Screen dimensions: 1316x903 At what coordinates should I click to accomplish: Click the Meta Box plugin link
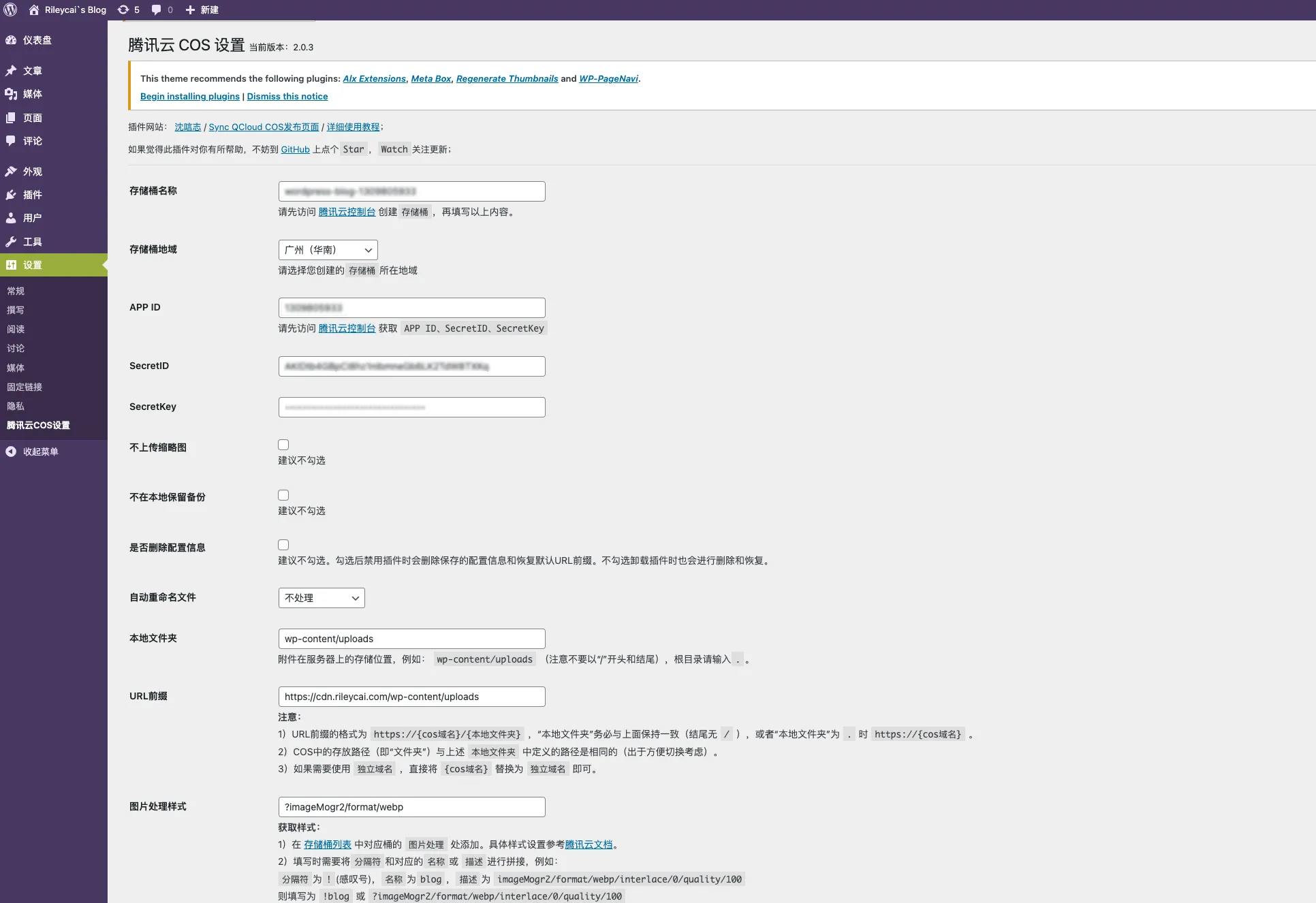point(431,78)
